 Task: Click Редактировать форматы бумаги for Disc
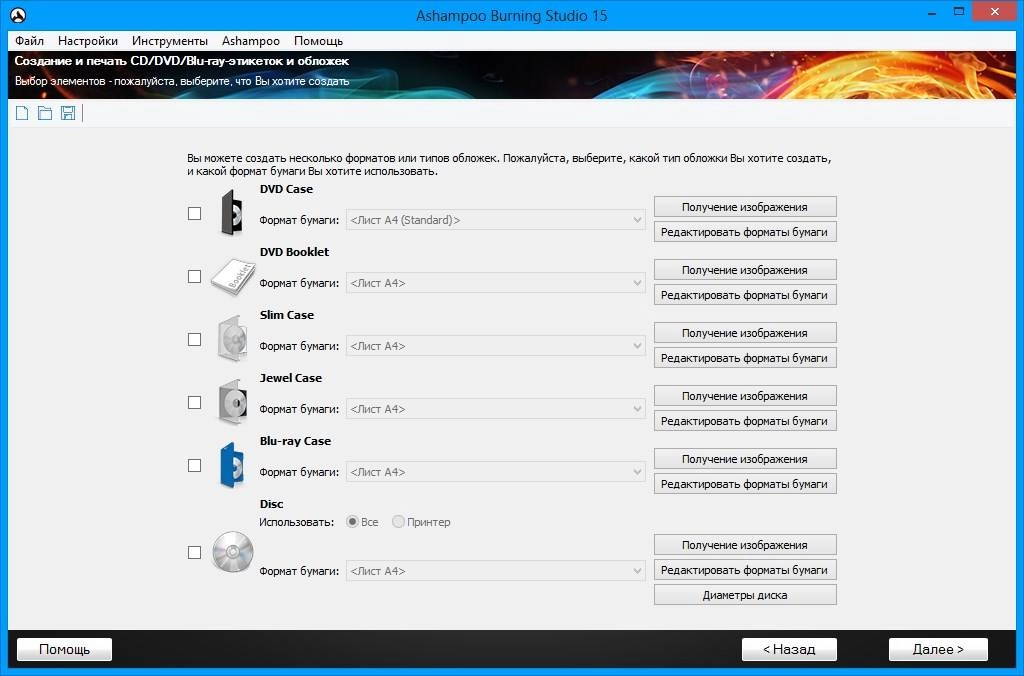coord(745,570)
